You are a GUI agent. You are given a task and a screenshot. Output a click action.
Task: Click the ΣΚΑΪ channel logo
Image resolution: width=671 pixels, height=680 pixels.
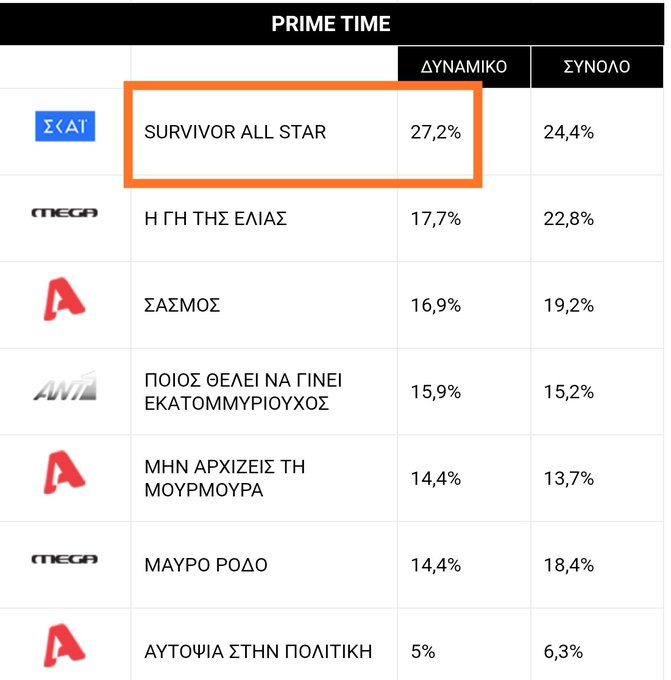click(x=65, y=126)
